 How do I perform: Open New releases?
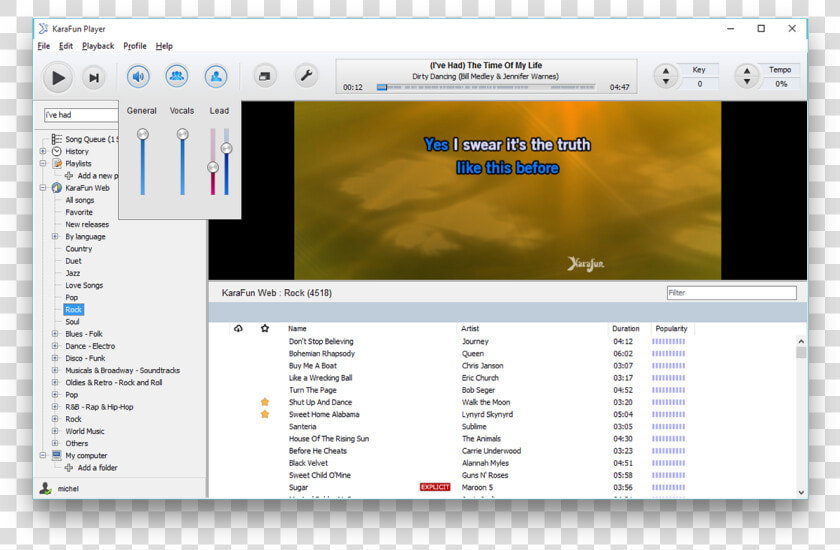click(x=87, y=224)
